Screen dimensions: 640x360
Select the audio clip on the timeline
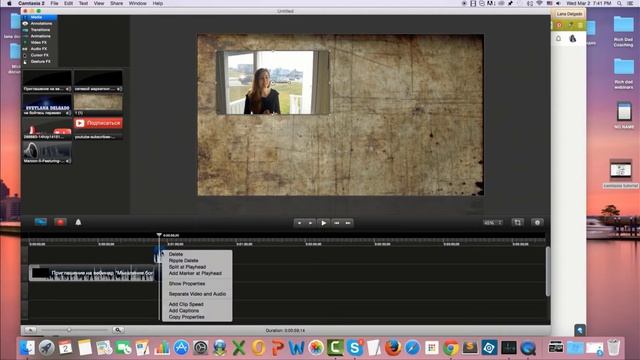[x=92, y=273]
